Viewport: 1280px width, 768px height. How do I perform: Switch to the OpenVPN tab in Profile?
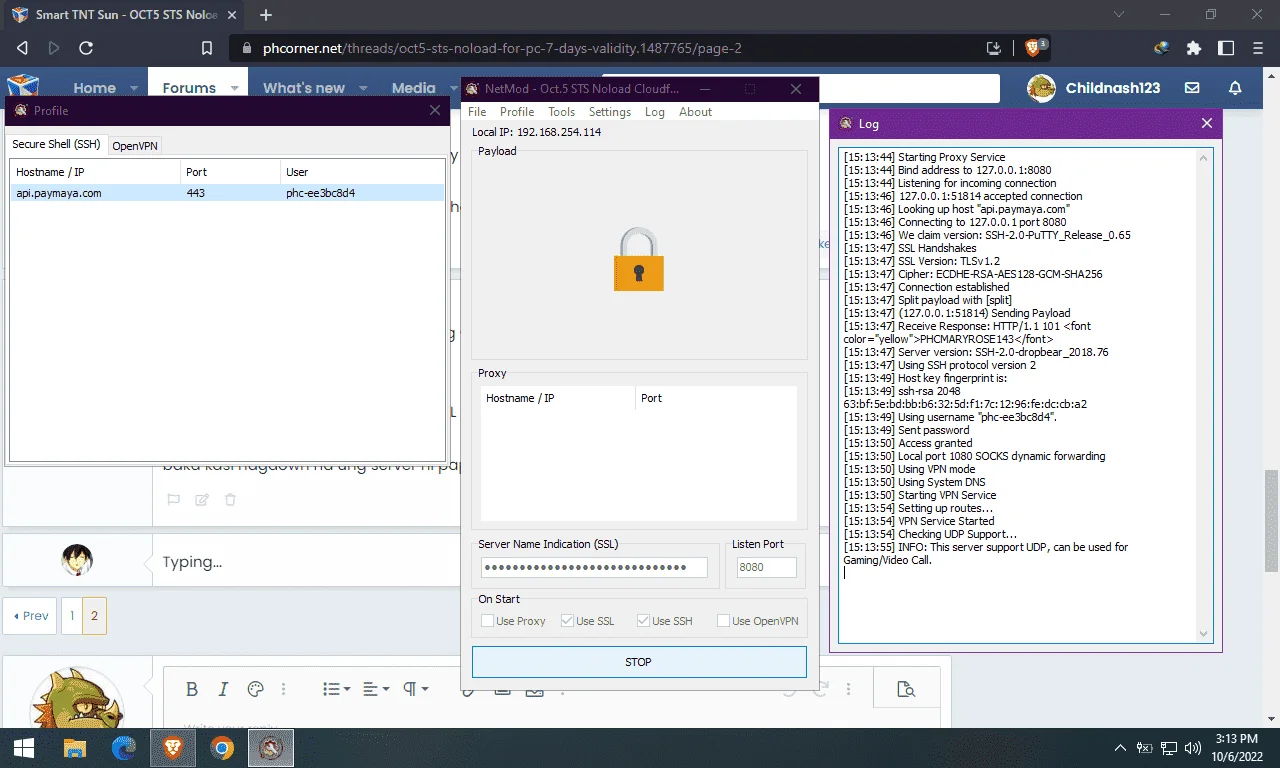coord(134,146)
